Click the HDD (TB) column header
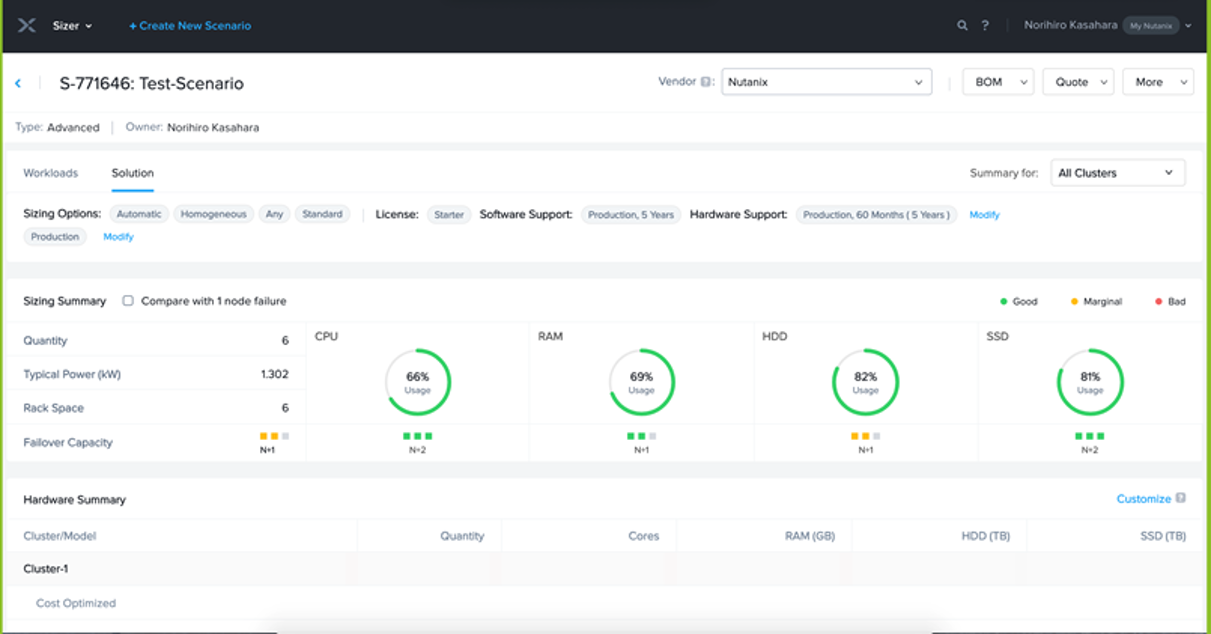The image size is (1211, 634). pos(986,536)
